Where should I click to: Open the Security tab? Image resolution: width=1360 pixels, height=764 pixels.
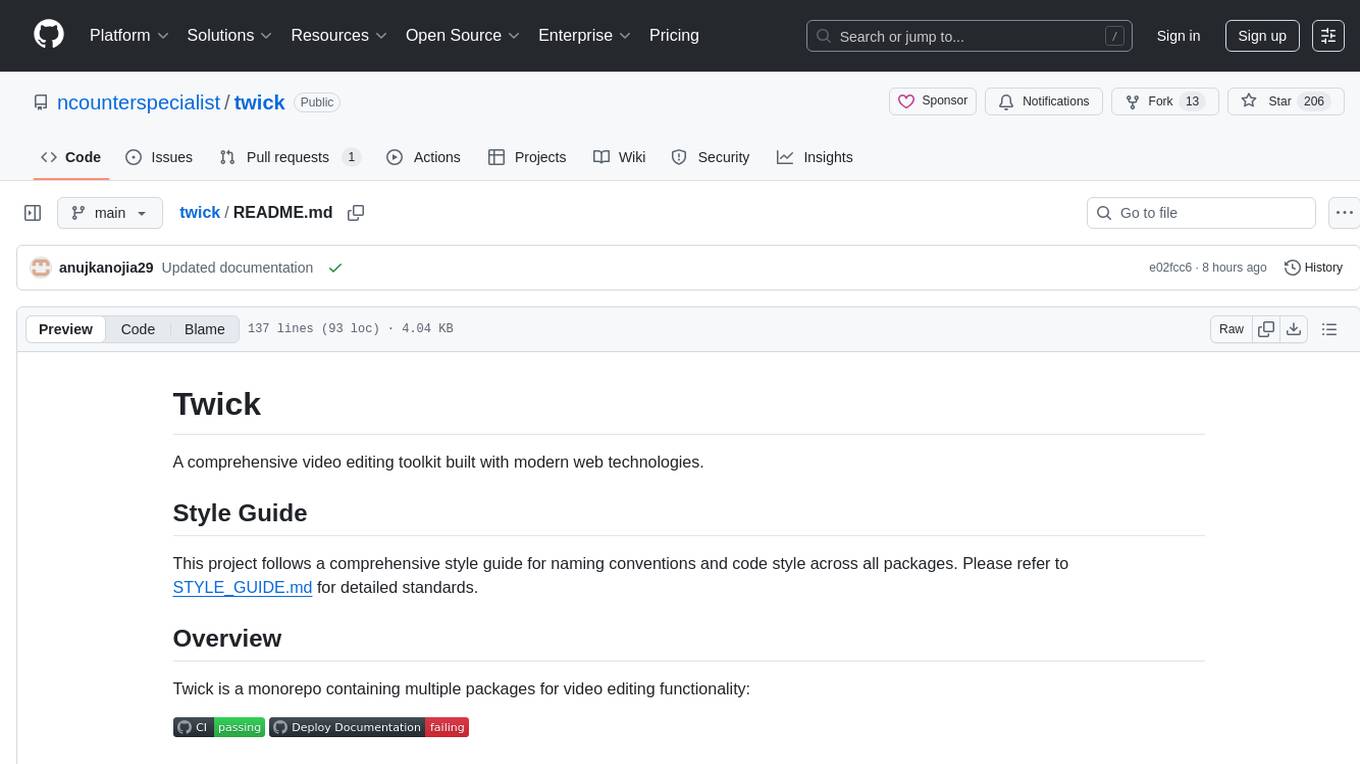click(710, 157)
